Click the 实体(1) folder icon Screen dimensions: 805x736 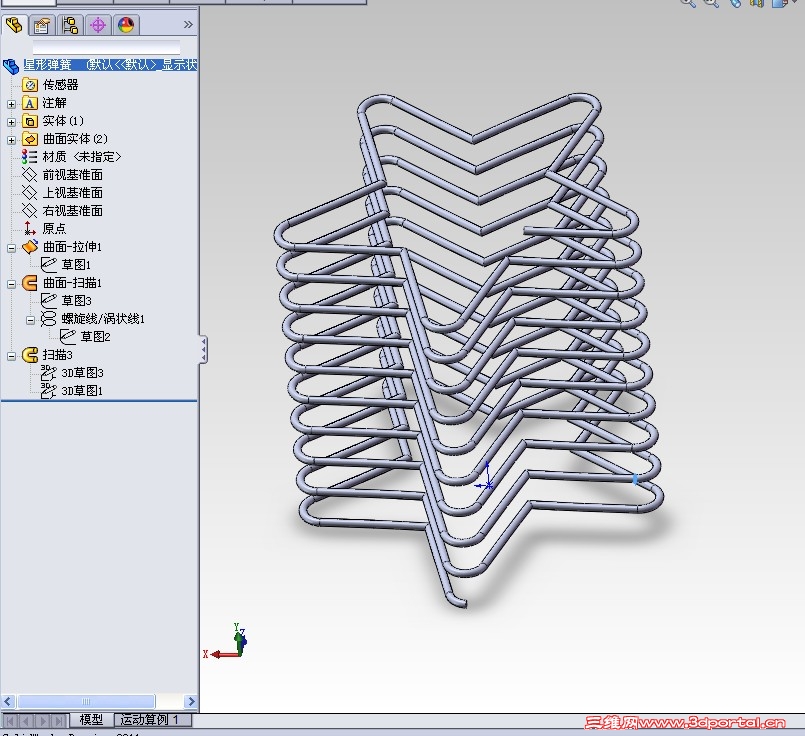coord(30,121)
